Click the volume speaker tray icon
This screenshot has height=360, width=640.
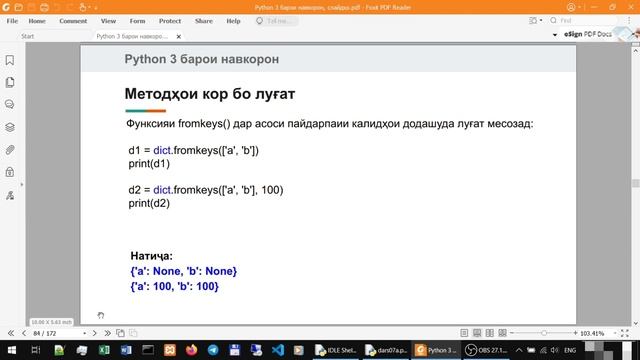(554, 350)
